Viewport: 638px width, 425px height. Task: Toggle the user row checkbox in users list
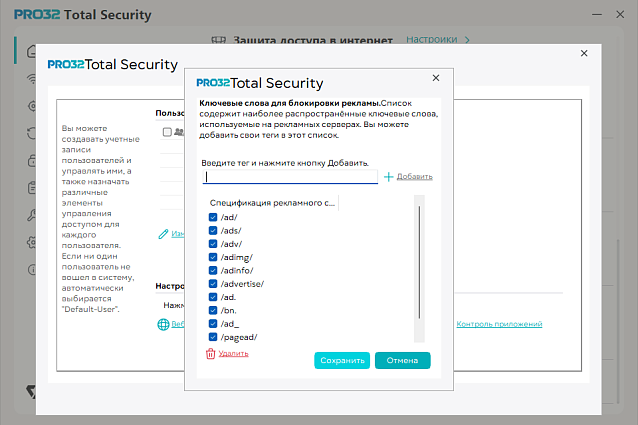coord(167,132)
